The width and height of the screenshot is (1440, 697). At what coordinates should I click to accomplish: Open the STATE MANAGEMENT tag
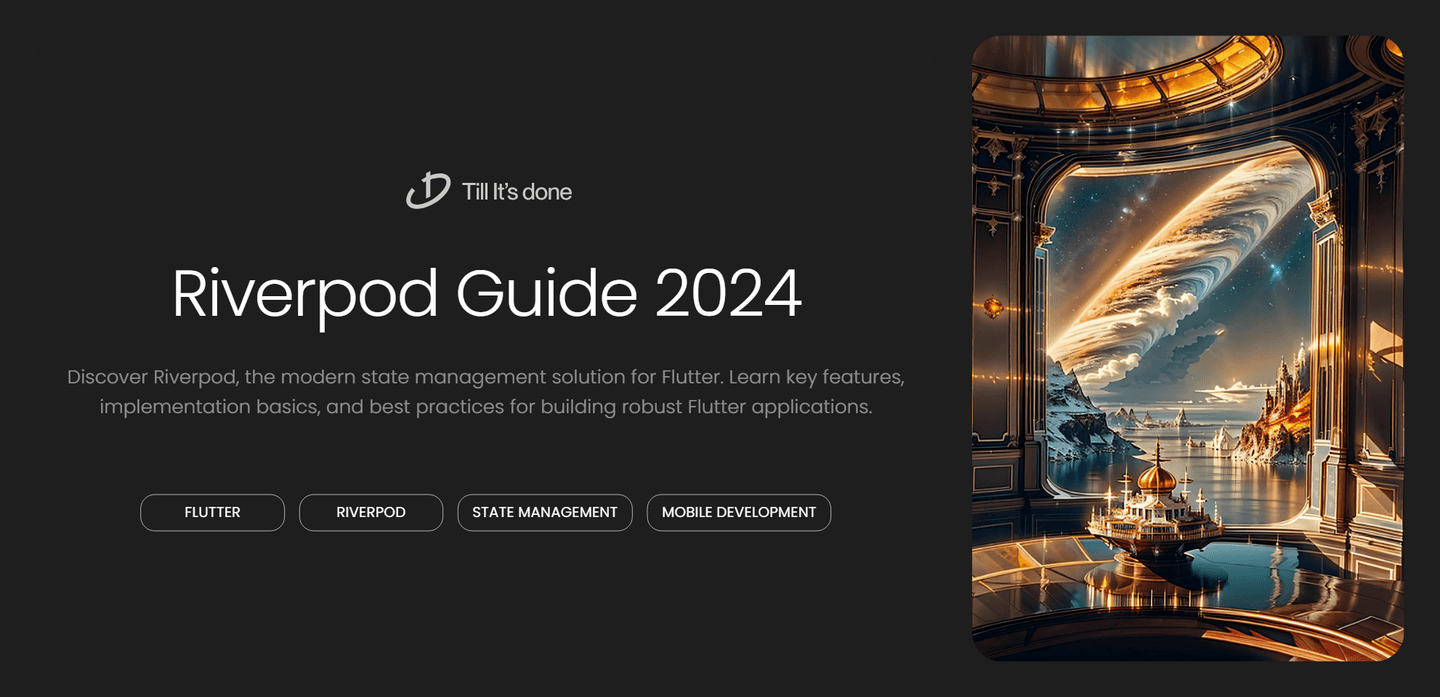coord(545,512)
